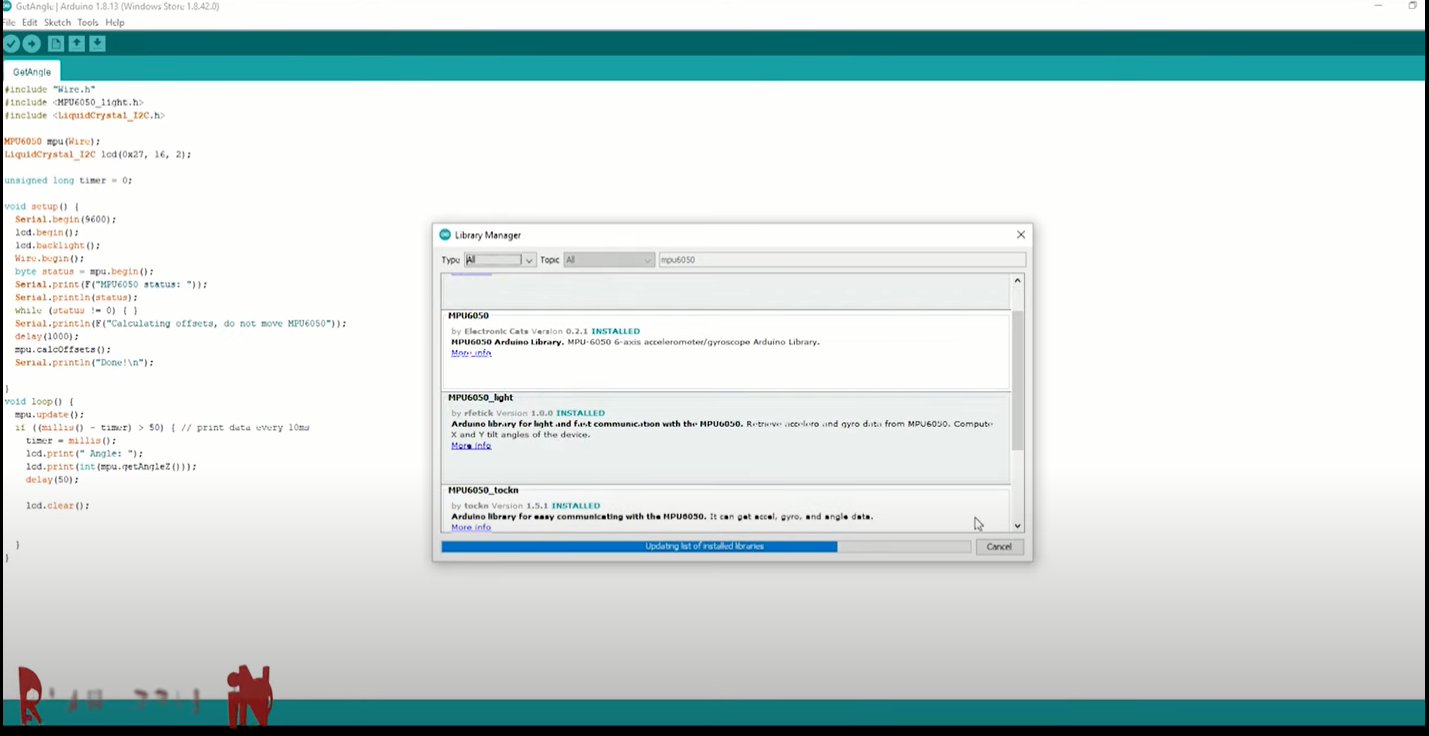Open More info link for MPU6050_light library
This screenshot has height=736, width=1429.
pos(471,446)
